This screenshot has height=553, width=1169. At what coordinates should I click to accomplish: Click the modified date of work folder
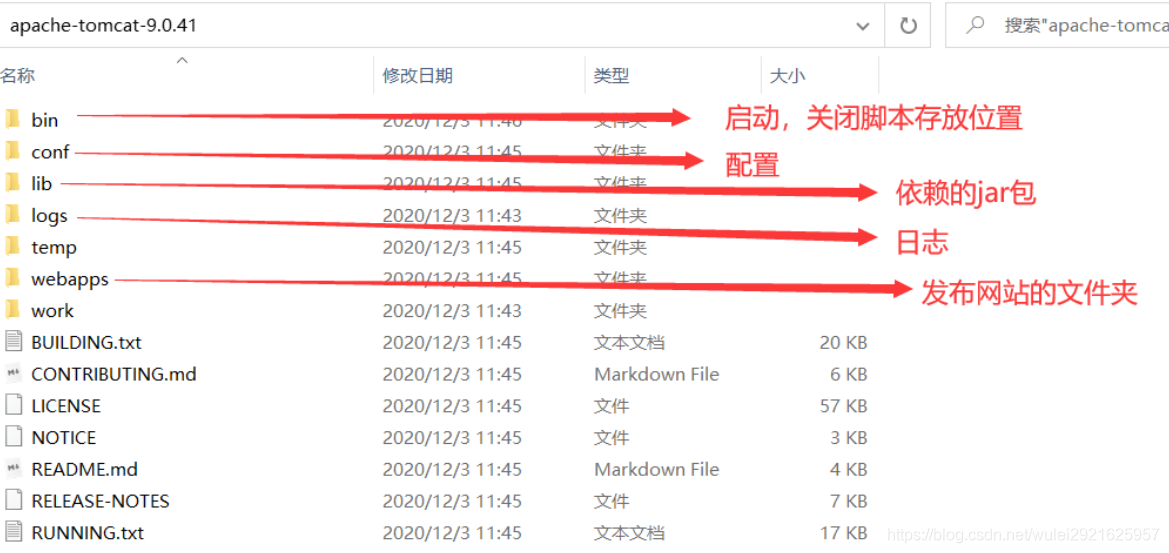pyautogui.click(x=452, y=311)
